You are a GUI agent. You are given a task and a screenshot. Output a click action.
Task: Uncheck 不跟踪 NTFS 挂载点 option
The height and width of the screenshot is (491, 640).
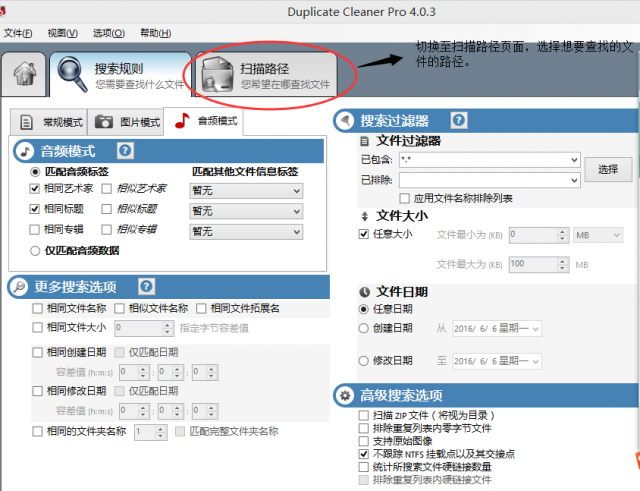[363, 454]
